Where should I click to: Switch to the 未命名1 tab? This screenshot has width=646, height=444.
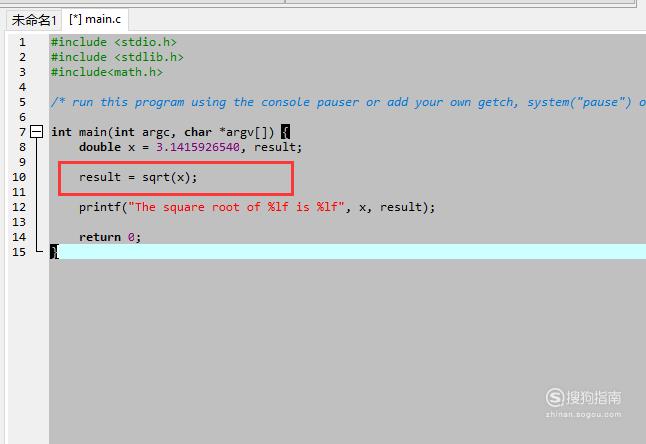pos(34,20)
